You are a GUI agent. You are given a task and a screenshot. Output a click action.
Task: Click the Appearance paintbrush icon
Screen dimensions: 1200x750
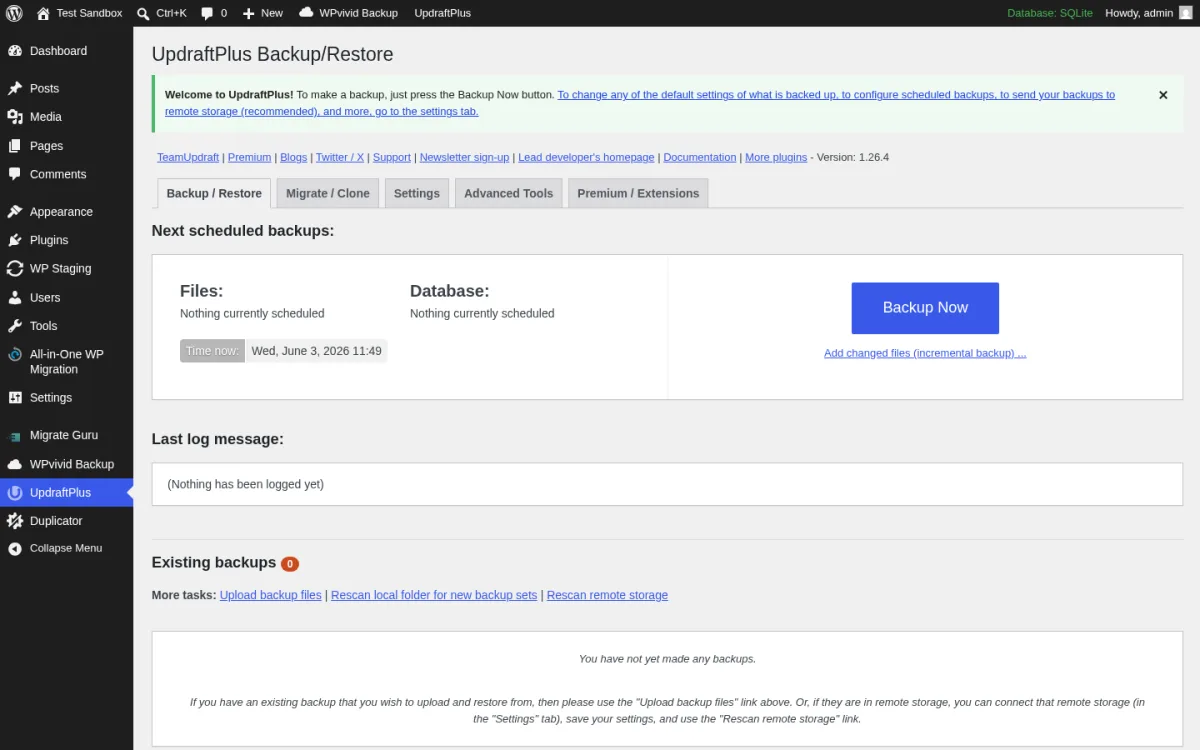coord(15,212)
